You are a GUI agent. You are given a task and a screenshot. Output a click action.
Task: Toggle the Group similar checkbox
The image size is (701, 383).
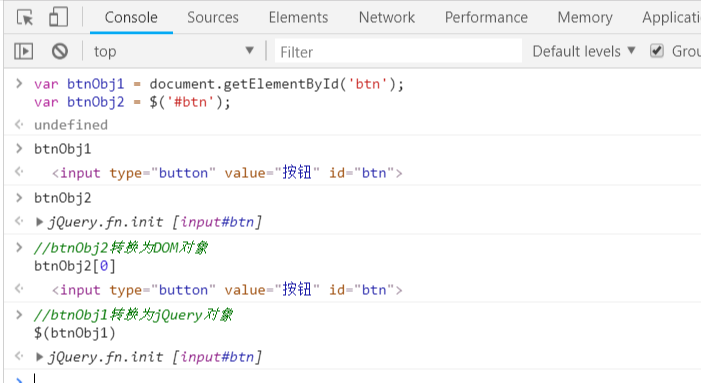[x=656, y=51]
